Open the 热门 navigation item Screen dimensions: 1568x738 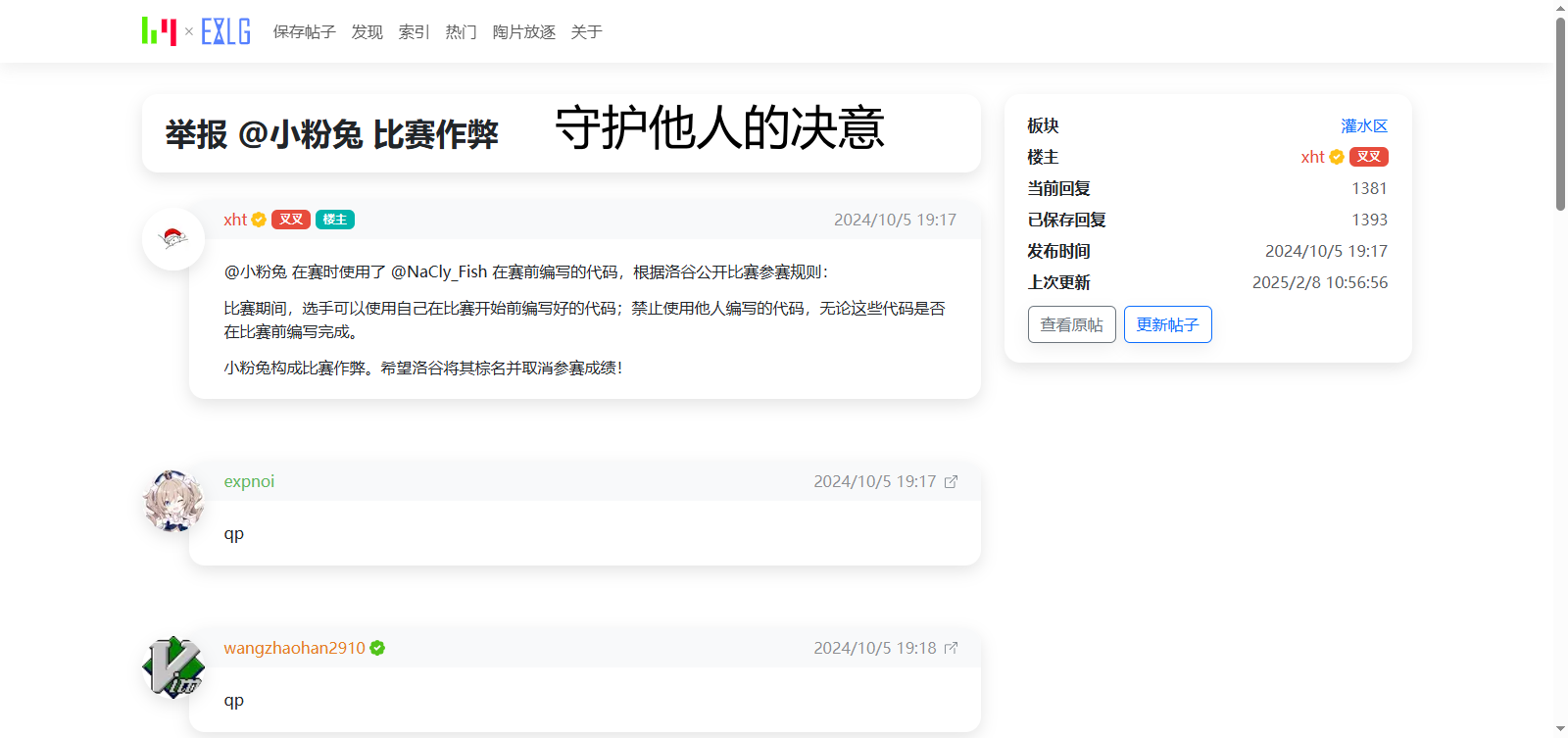click(461, 32)
